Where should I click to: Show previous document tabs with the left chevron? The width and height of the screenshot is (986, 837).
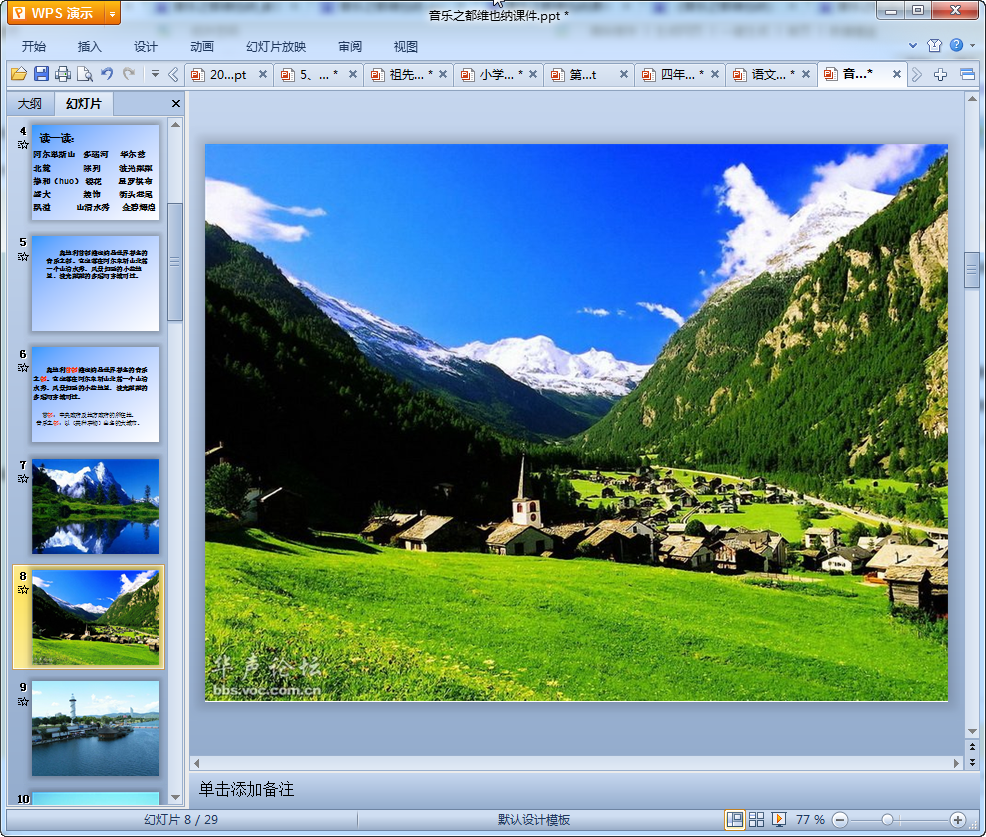(174, 75)
